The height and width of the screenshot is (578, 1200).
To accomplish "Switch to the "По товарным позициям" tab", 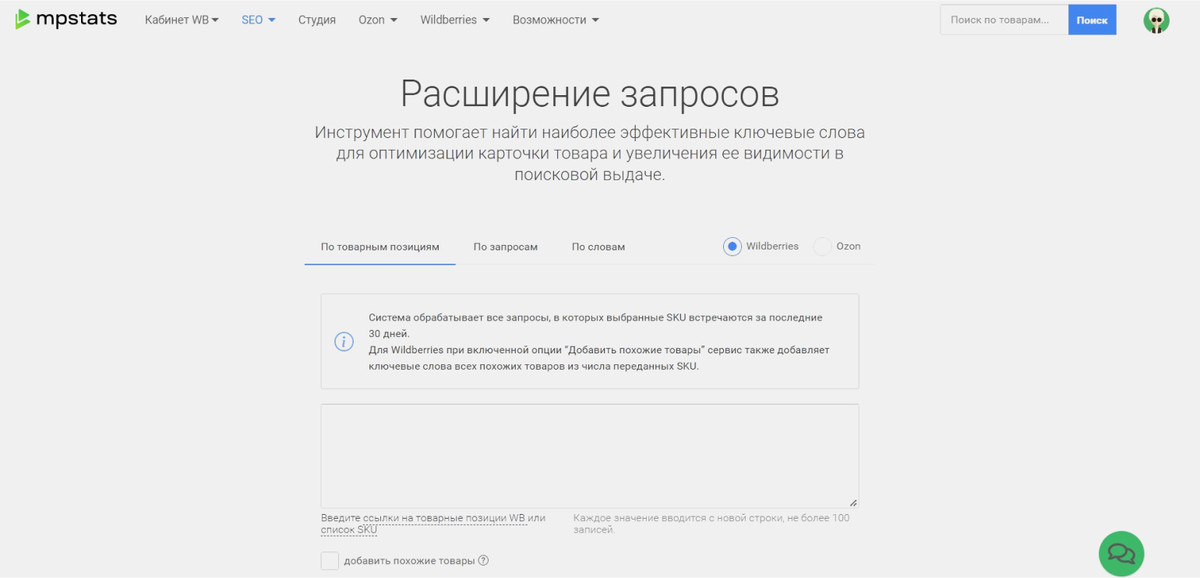I will click(x=380, y=247).
